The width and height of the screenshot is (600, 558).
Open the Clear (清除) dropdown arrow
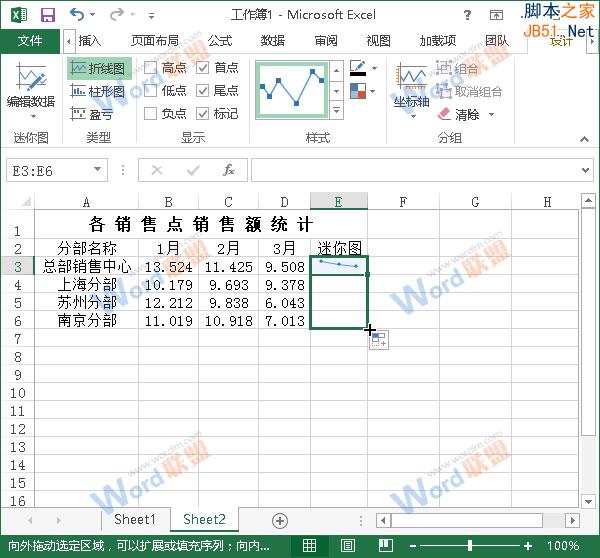coord(492,114)
